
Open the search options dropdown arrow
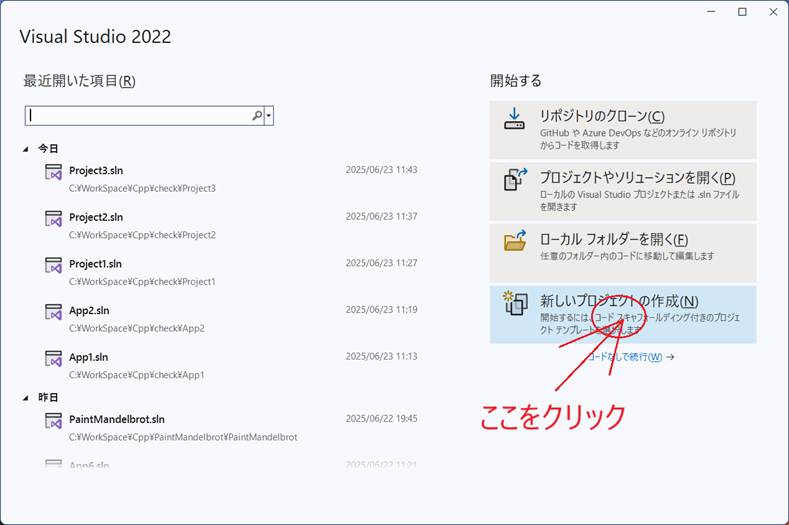(x=269, y=116)
